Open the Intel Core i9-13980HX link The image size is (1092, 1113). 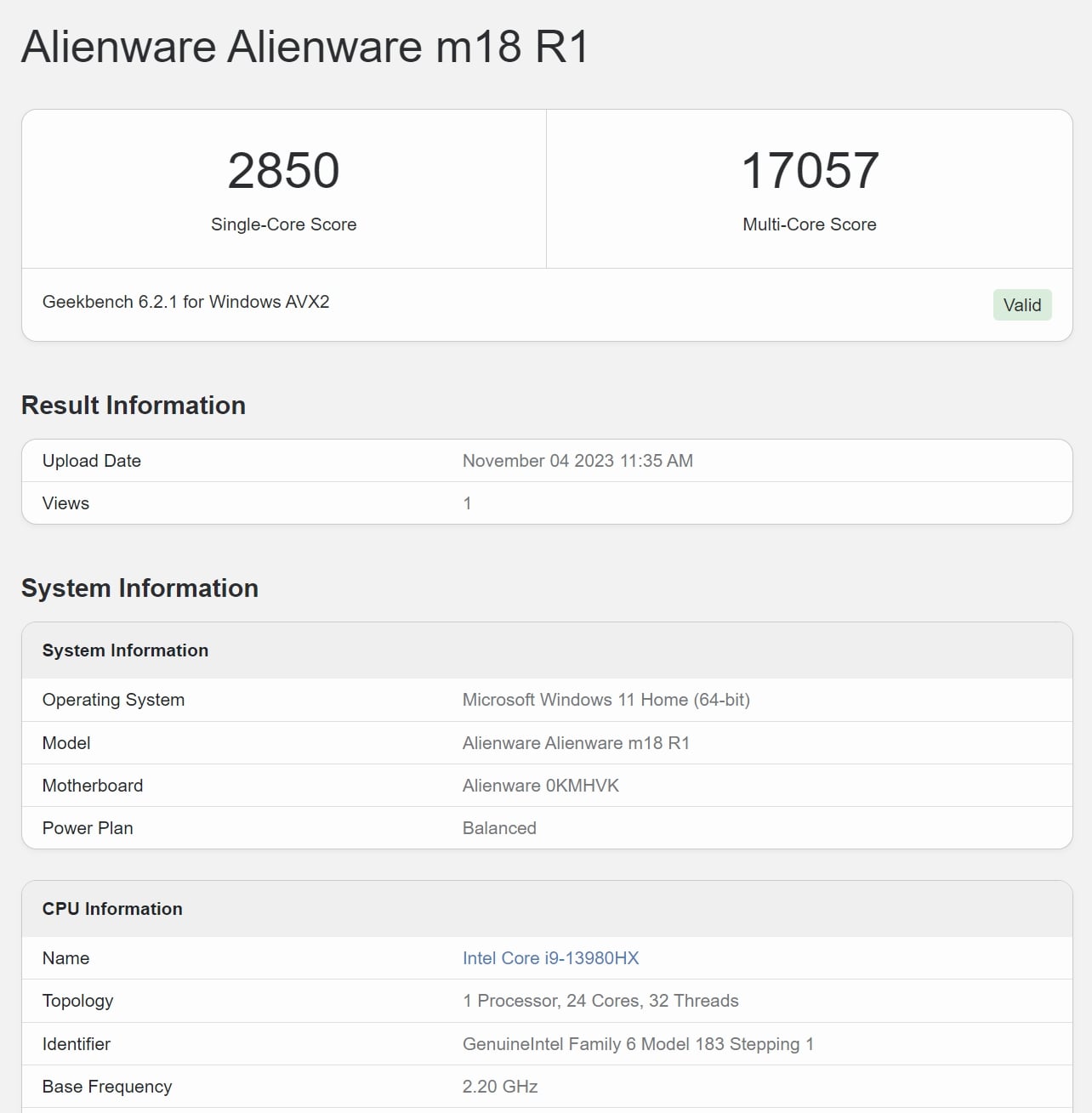coord(550,958)
